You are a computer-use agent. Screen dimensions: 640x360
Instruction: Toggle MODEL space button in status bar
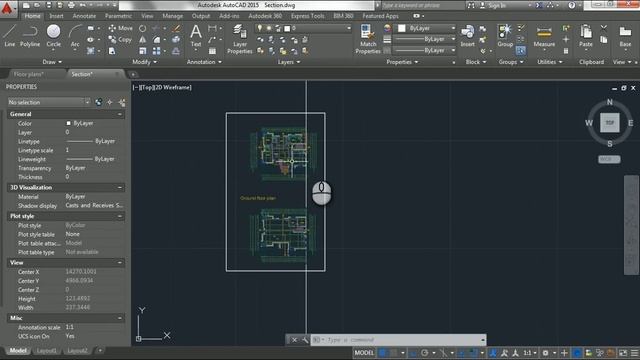(x=364, y=353)
